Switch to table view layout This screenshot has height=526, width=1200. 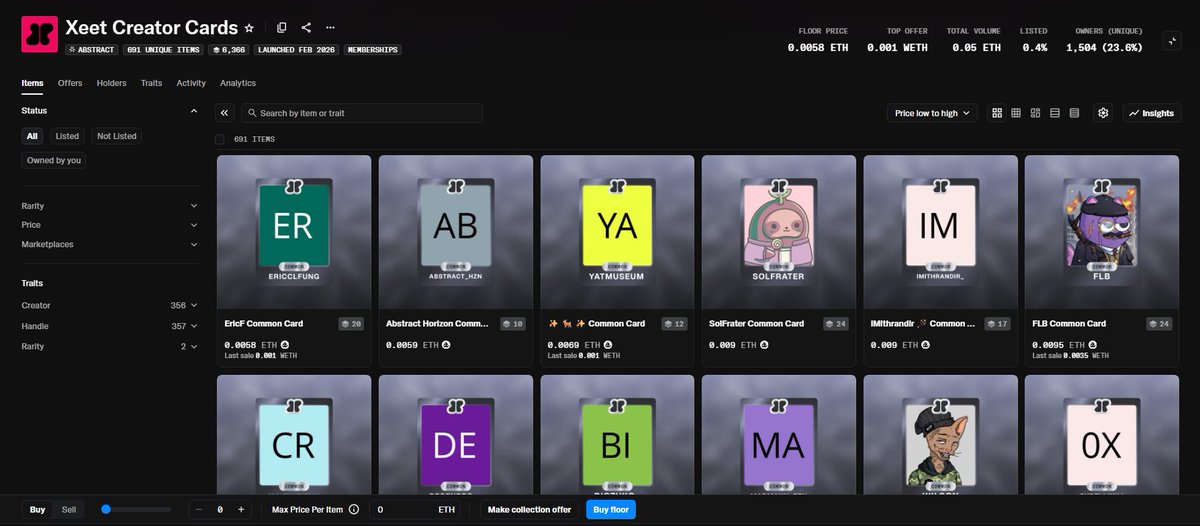pyautogui.click(x=1074, y=113)
